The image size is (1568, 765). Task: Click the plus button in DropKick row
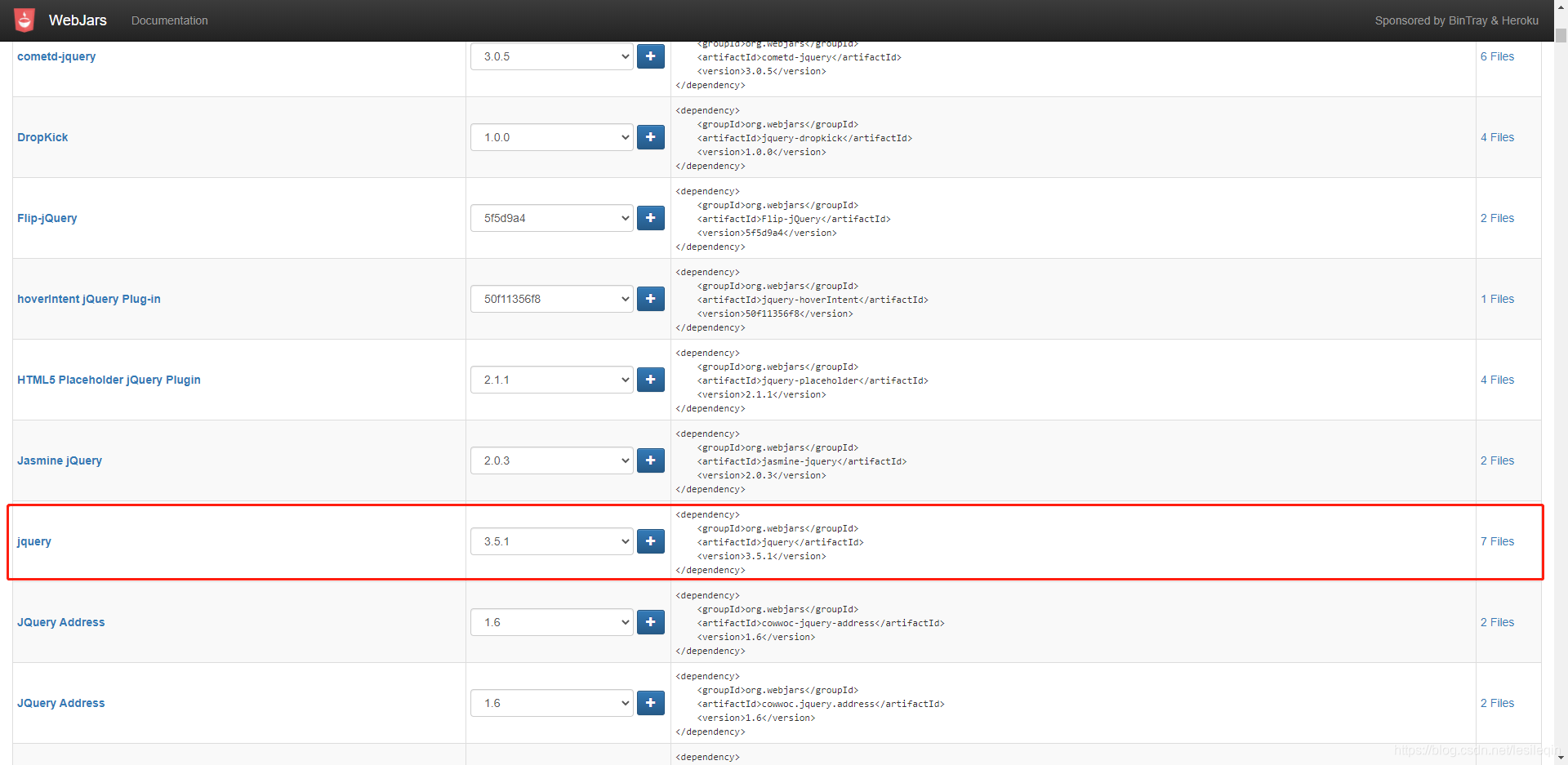coord(650,137)
